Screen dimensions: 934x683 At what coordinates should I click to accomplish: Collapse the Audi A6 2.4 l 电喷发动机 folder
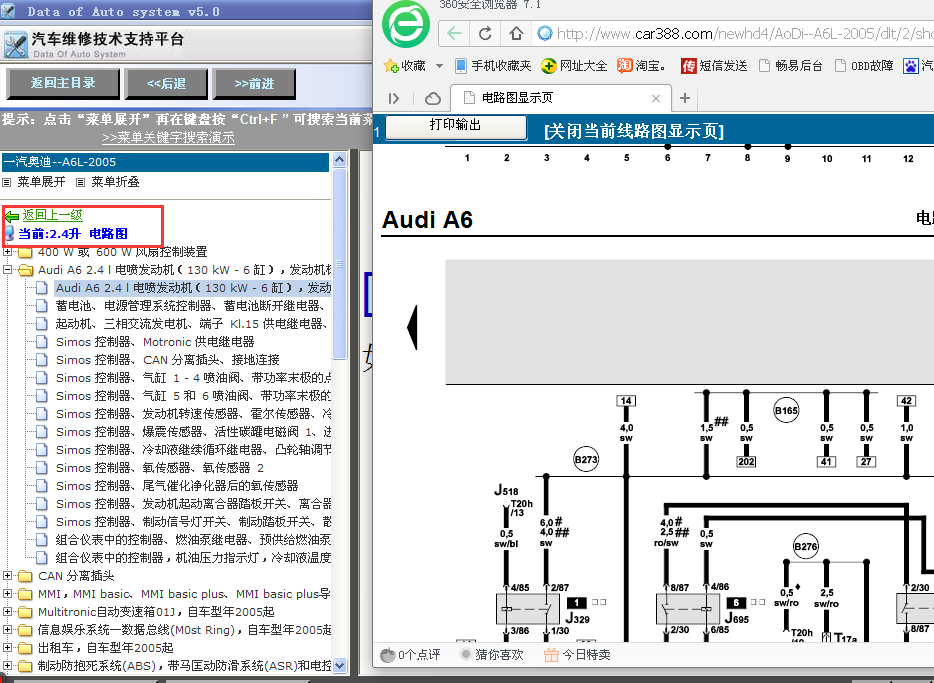point(8,270)
